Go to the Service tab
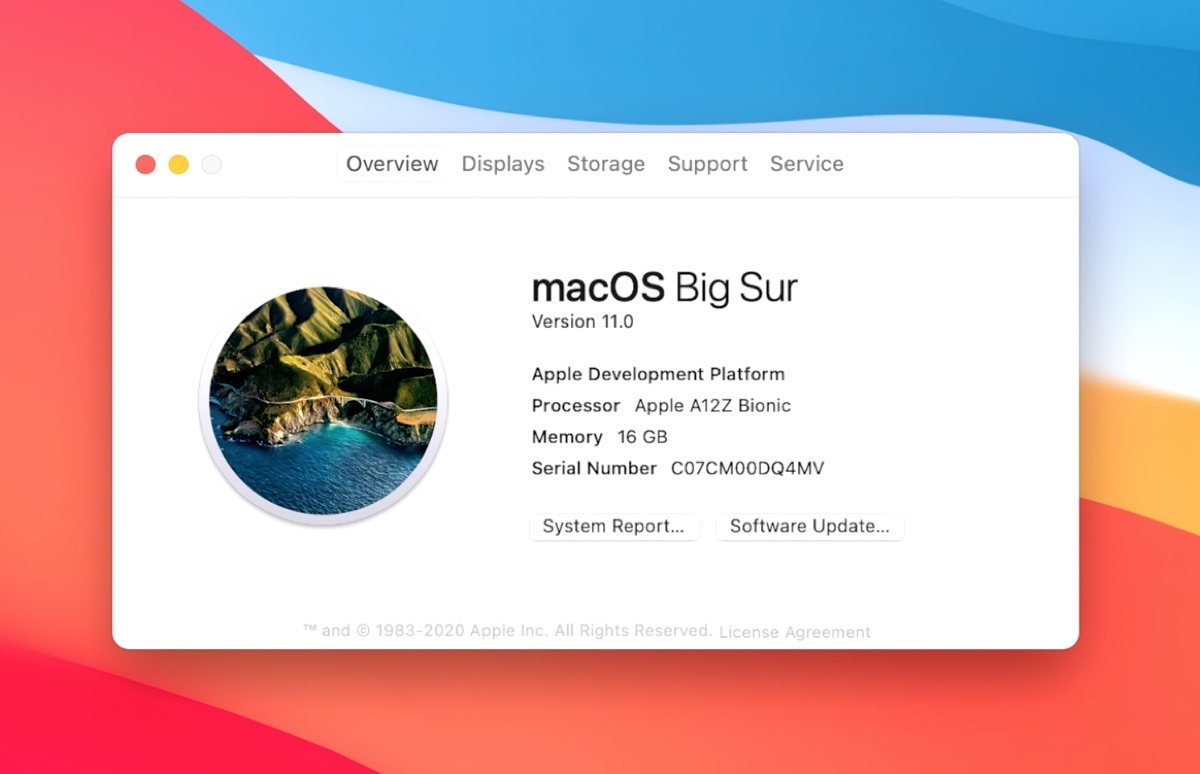The image size is (1200, 774). click(x=807, y=164)
